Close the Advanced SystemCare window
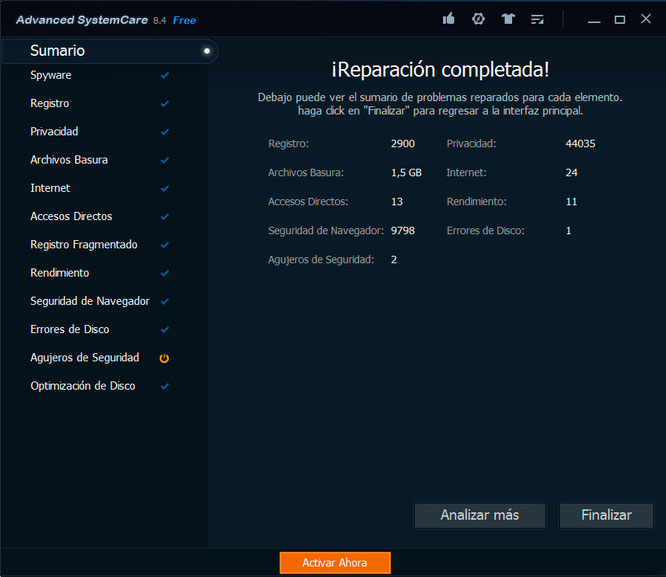Image resolution: width=666 pixels, height=577 pixels. [646, 19]
